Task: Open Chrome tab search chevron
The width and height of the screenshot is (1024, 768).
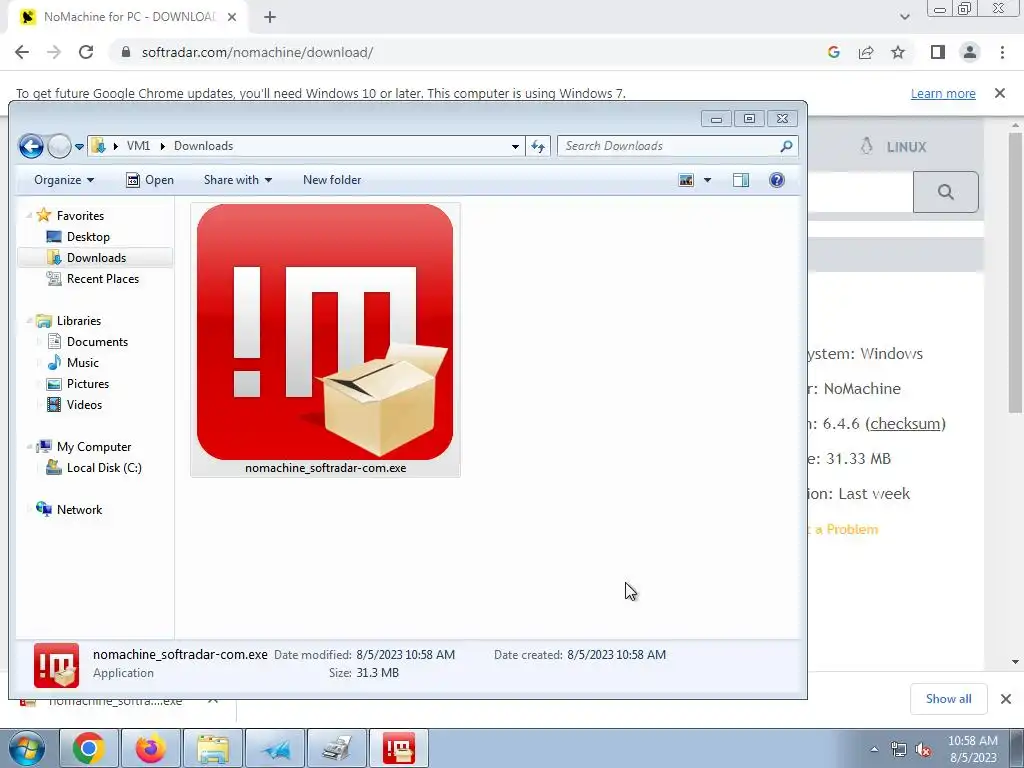Action: (904, 17)
